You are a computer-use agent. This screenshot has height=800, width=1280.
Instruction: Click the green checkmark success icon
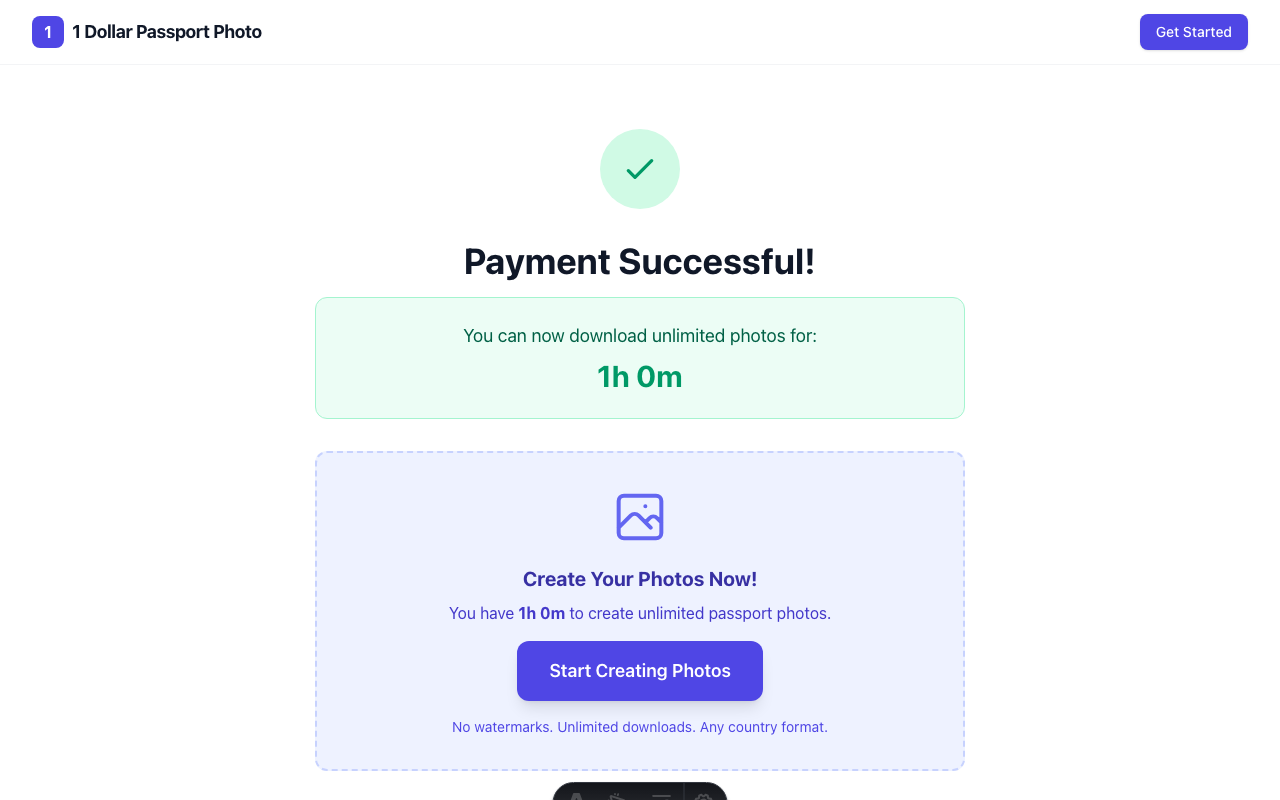639,169
